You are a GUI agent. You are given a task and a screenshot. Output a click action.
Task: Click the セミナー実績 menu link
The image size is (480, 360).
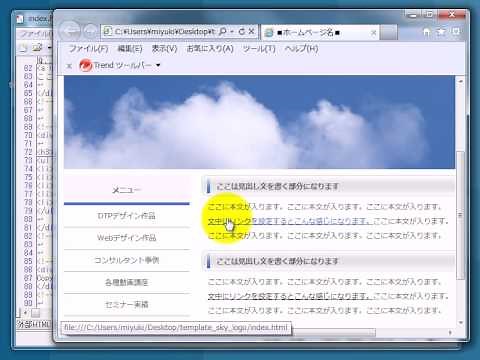pos(127,304)
